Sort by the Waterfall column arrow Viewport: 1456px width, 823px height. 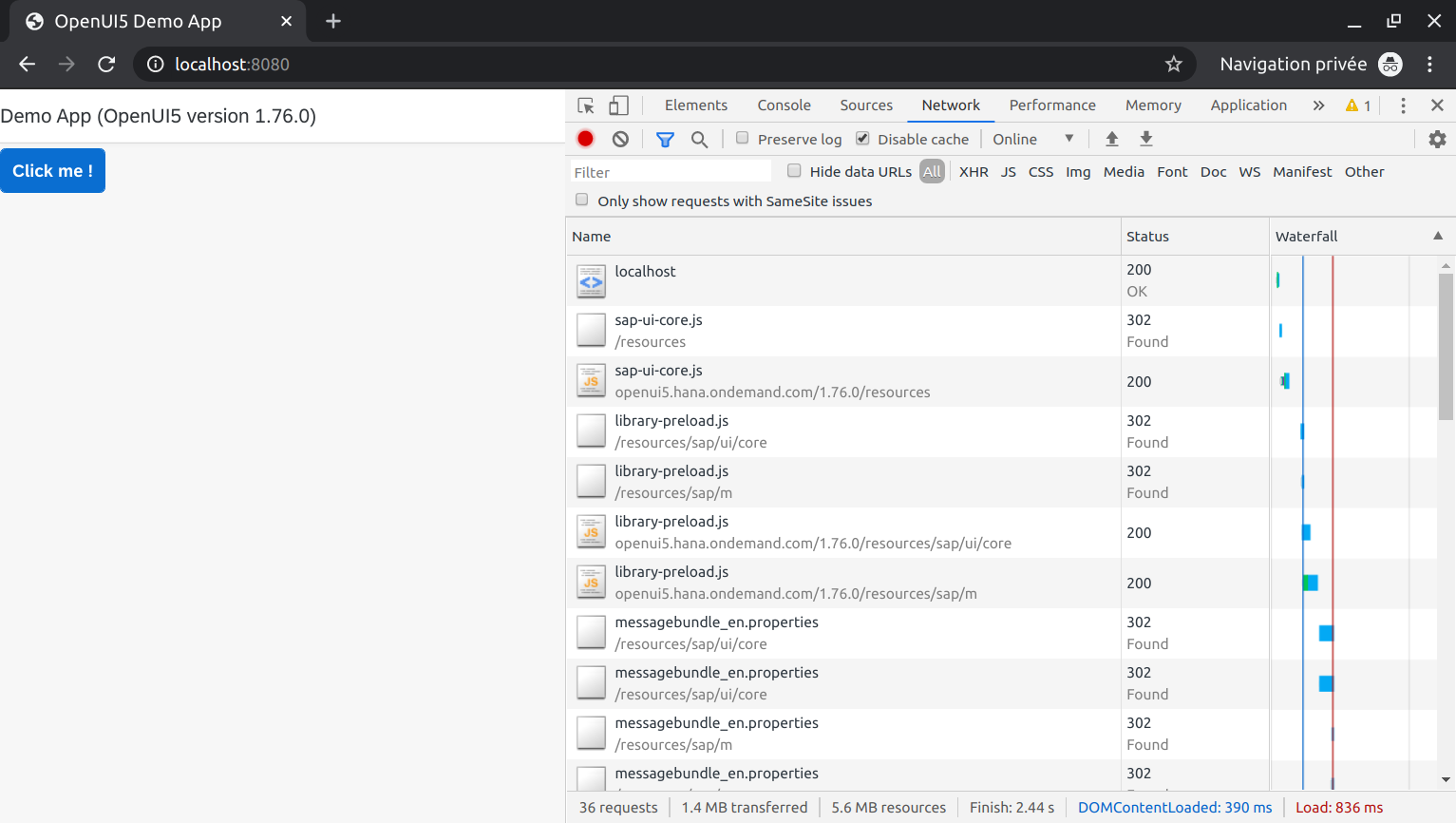(x=1438, y=236)
